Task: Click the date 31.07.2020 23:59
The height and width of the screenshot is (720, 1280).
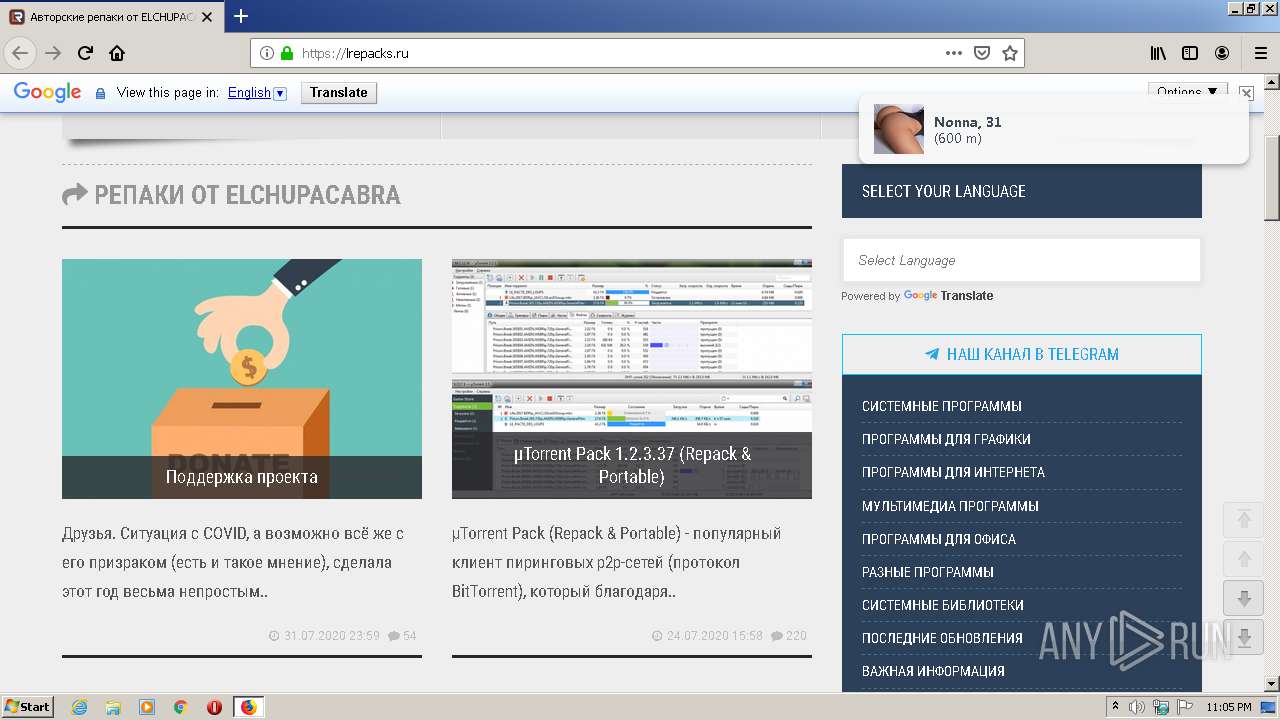Action: tap(324, 635)
